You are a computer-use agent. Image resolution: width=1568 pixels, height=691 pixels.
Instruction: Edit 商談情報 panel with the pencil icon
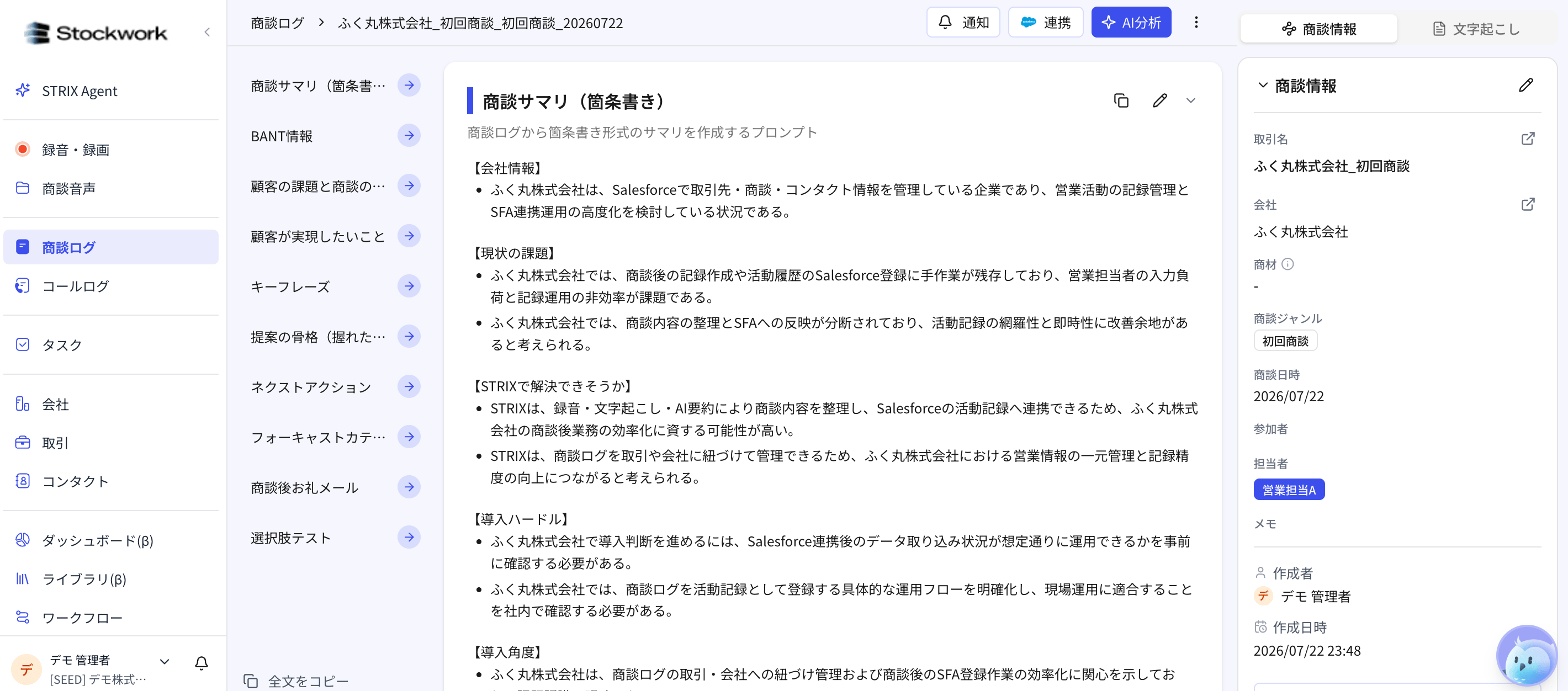[1525, 85]
